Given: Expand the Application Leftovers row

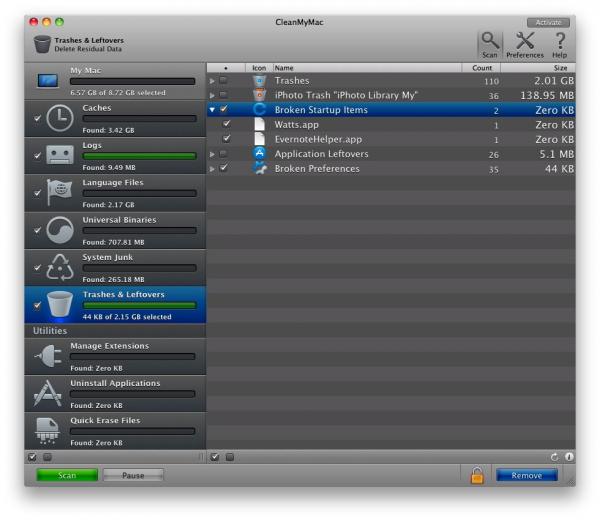Looking at the screenshot, I should (212, 154).
